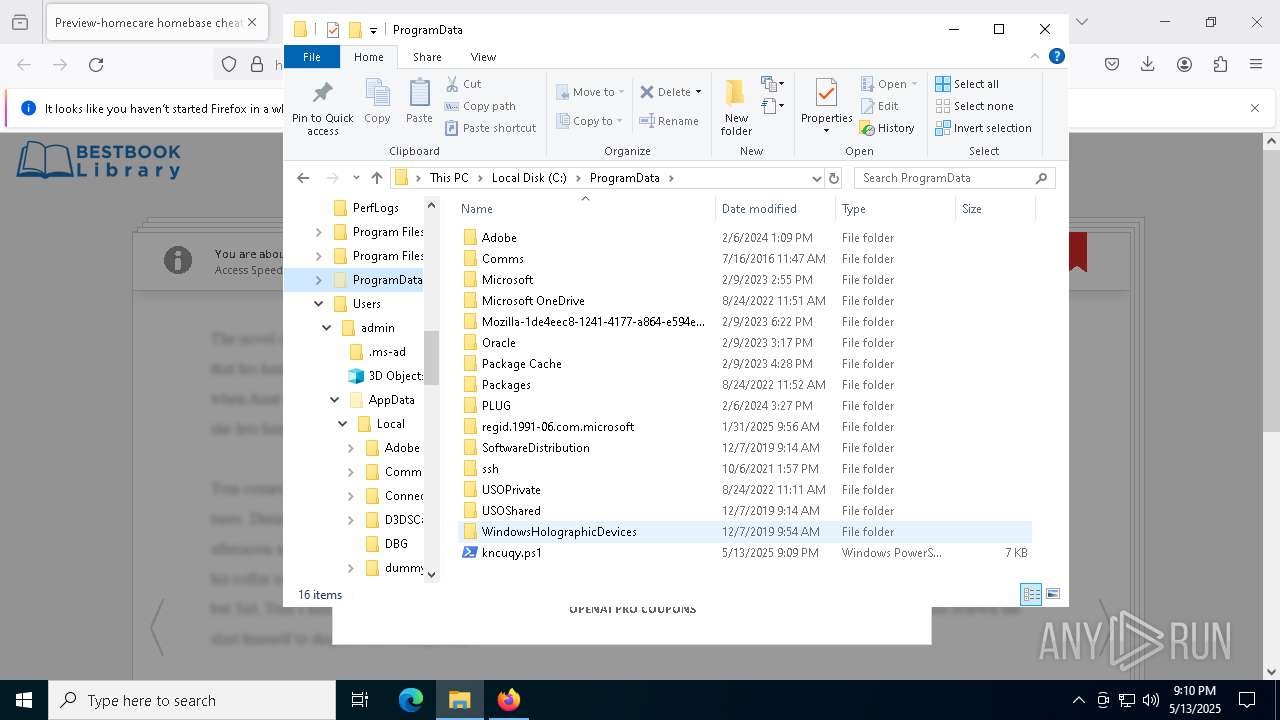Click the navigation pane scrollbar thumb

(x=431, y=357)
